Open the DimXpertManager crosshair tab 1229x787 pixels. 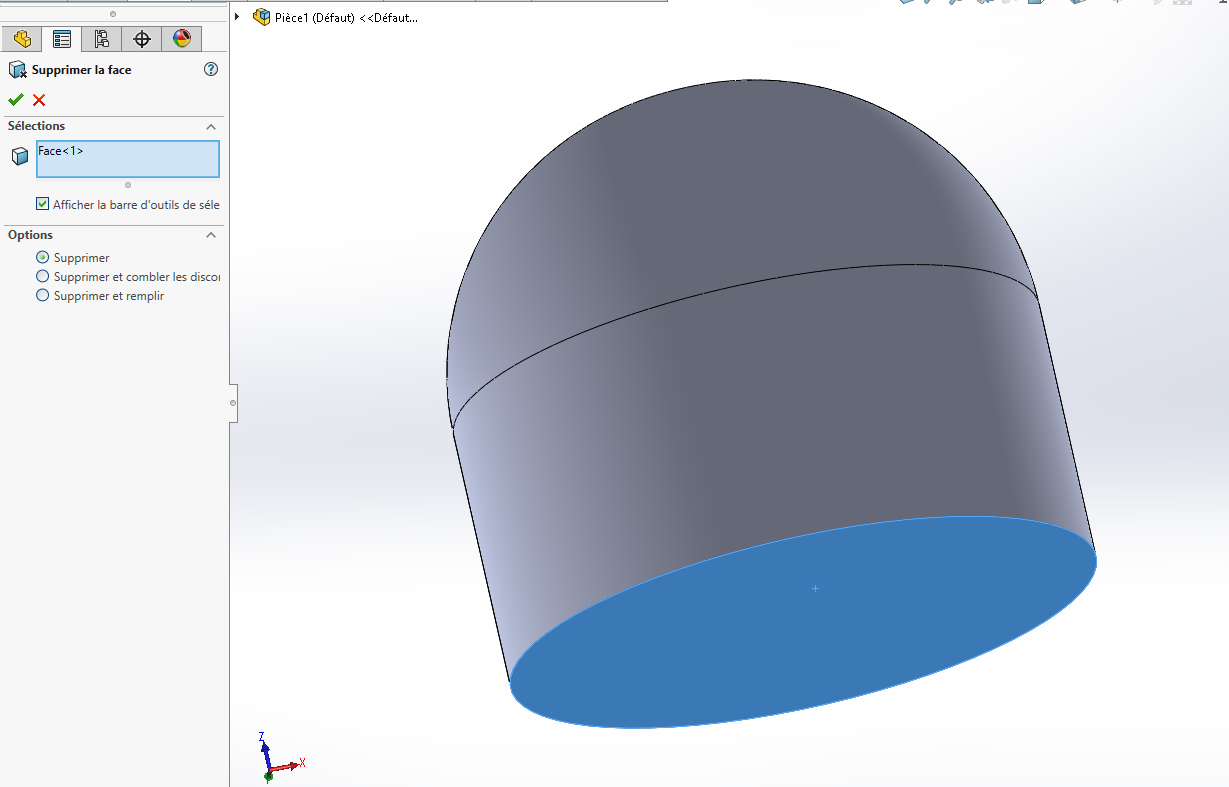pos(142,39)
